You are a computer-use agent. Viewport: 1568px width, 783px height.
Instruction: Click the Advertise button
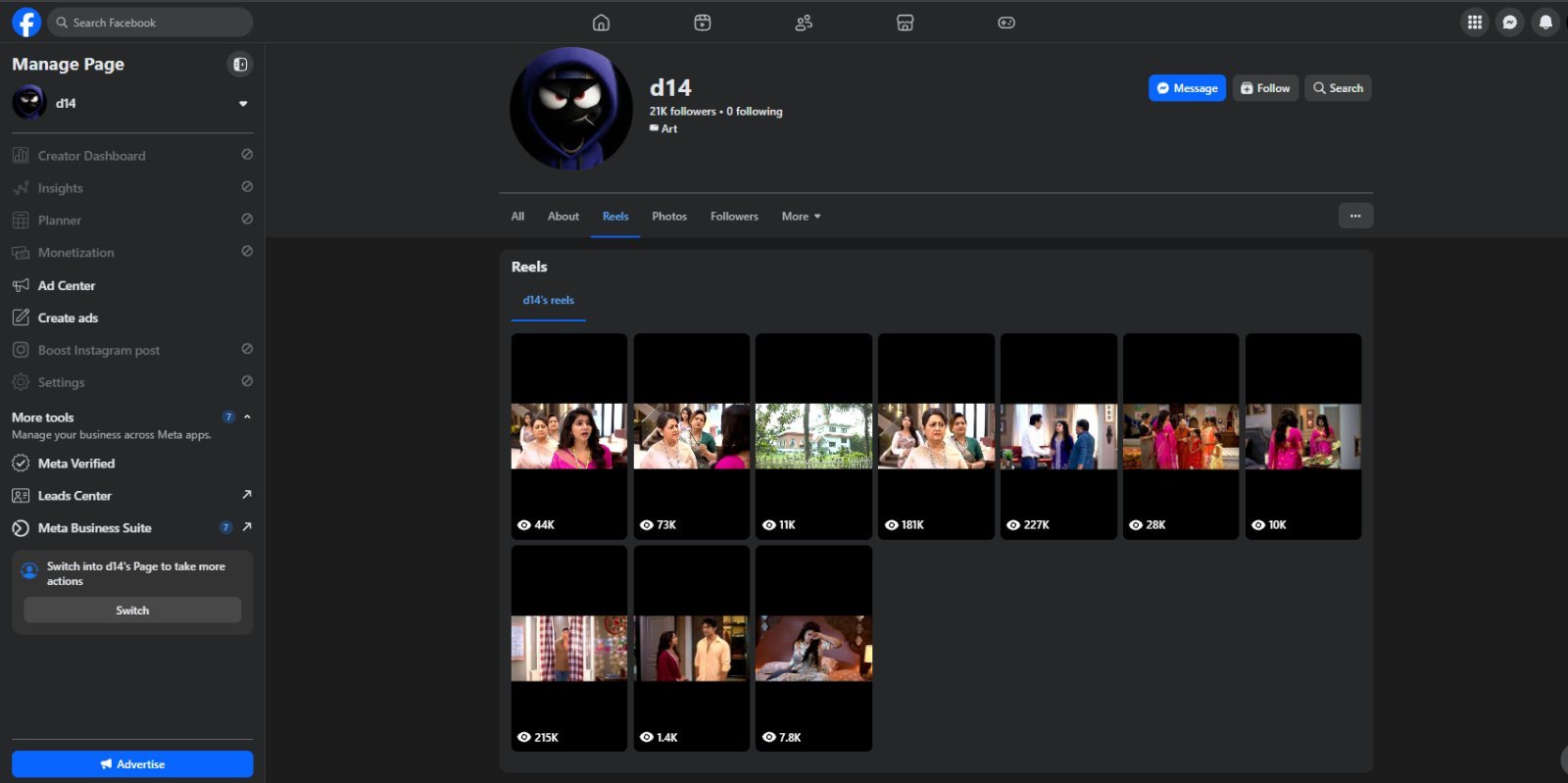click(132, 764)
